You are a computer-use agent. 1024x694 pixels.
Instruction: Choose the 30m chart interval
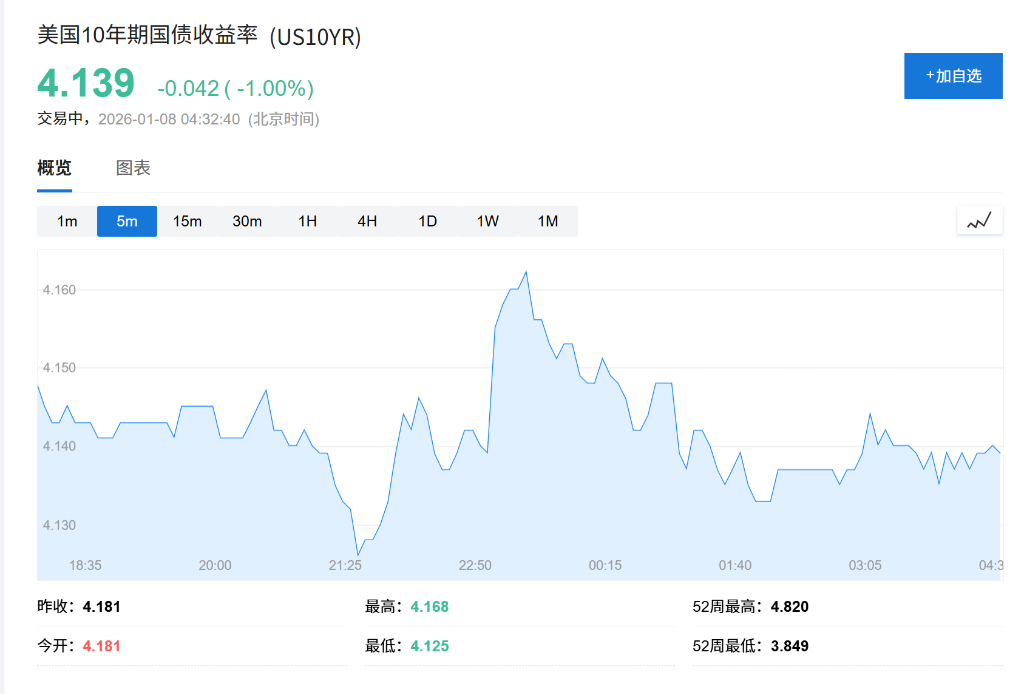click(x=247, y=221)
